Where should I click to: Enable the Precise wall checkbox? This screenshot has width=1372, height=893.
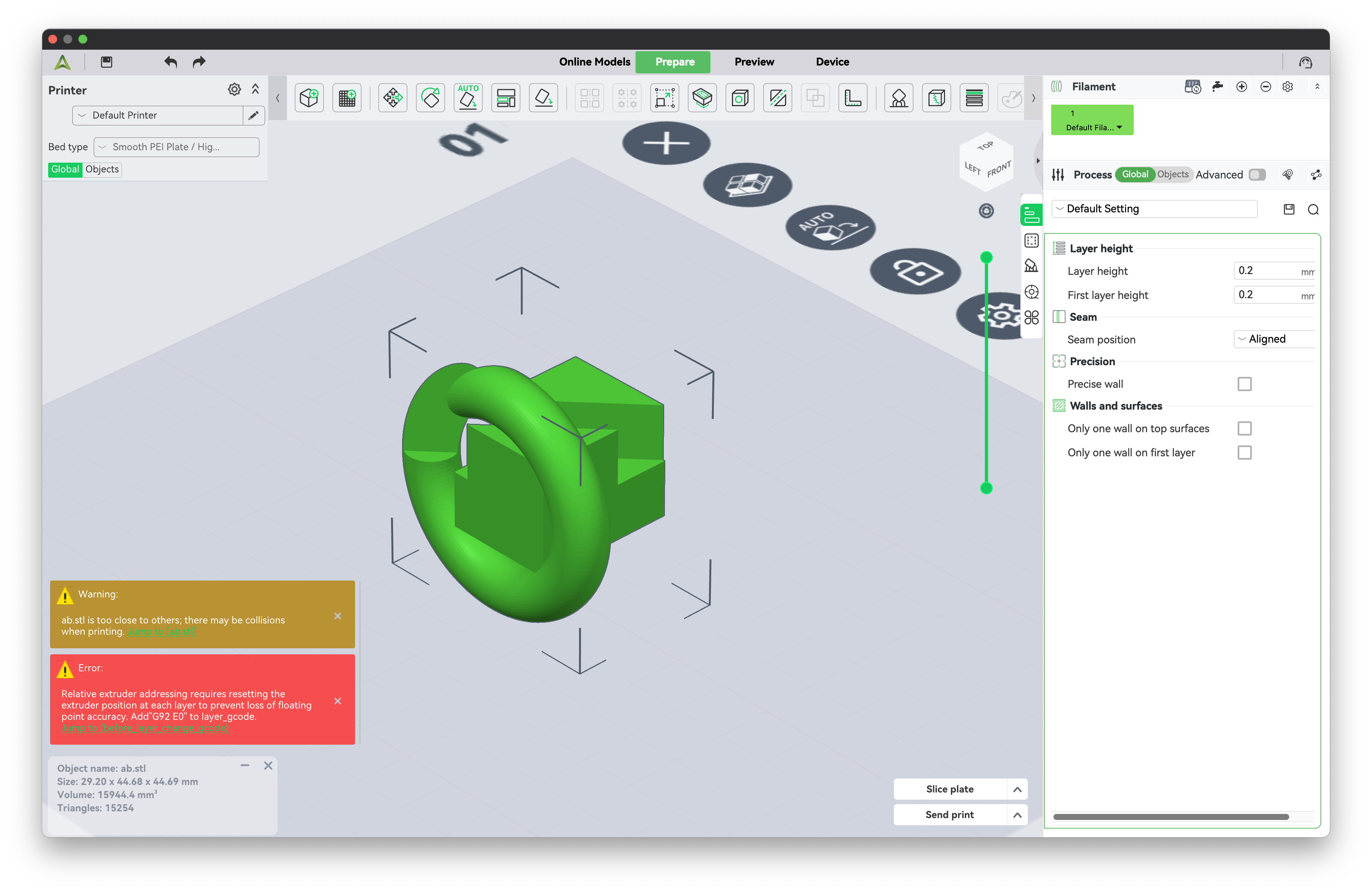tap(1245, 384)
